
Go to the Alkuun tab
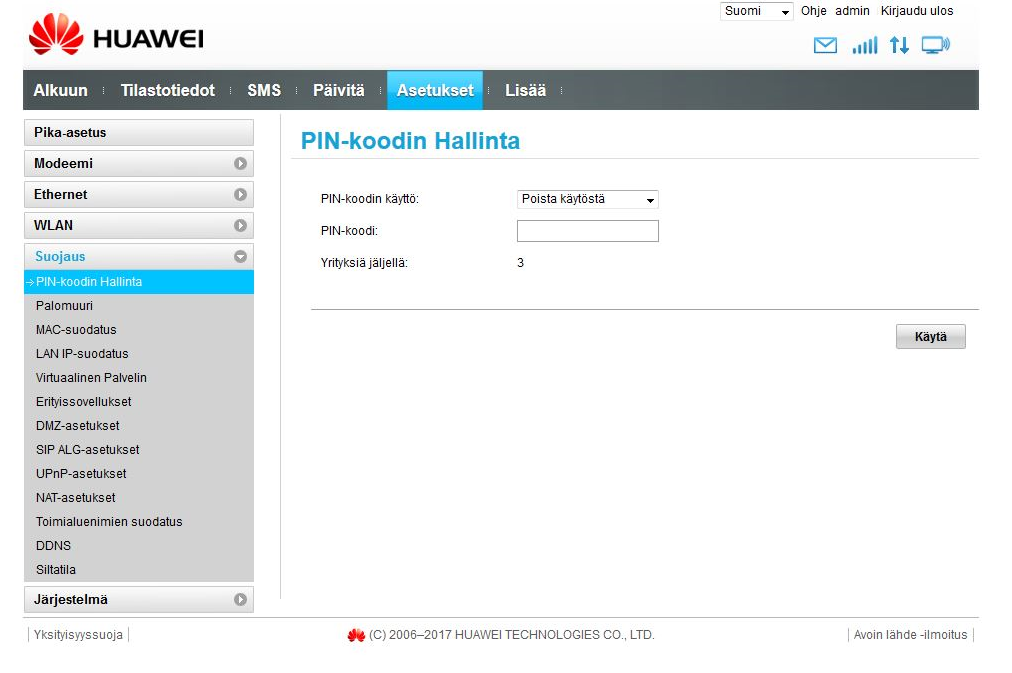click(60, 90)
